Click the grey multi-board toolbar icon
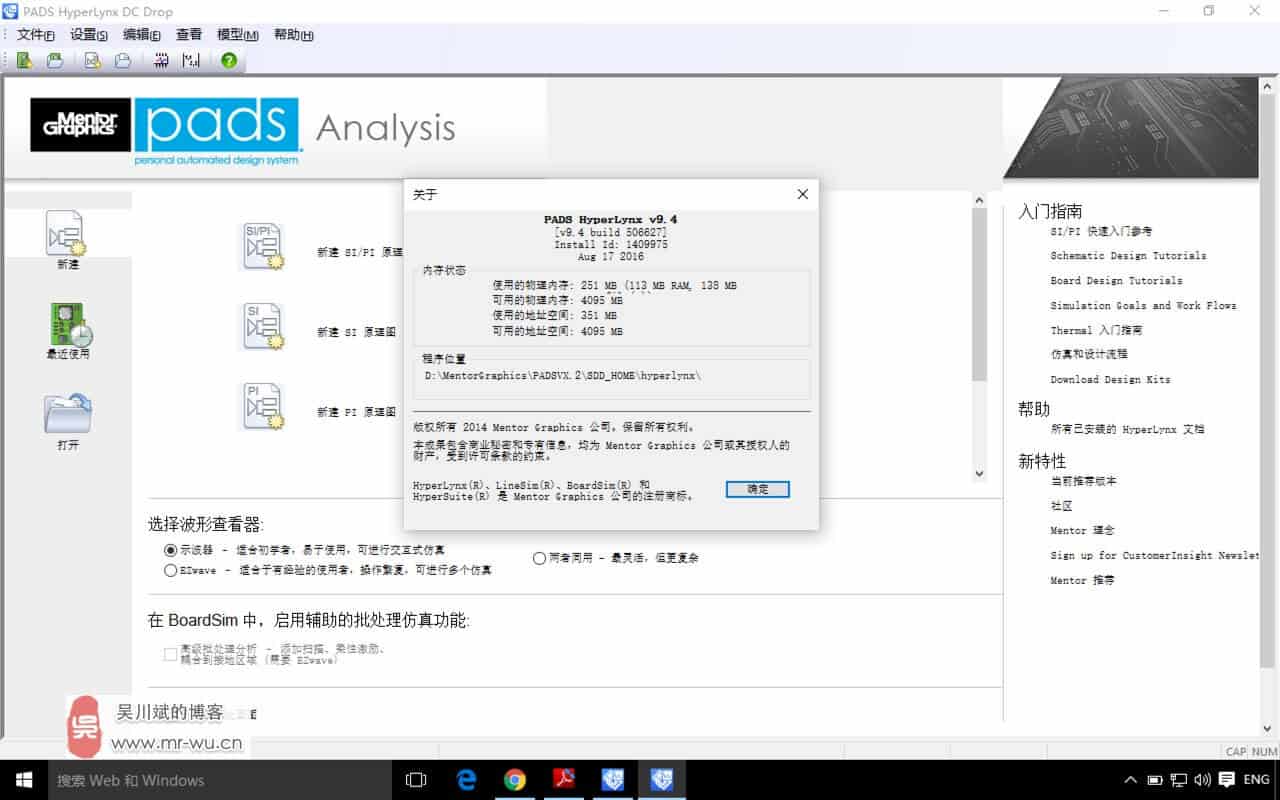 click(x=123, y=60)
